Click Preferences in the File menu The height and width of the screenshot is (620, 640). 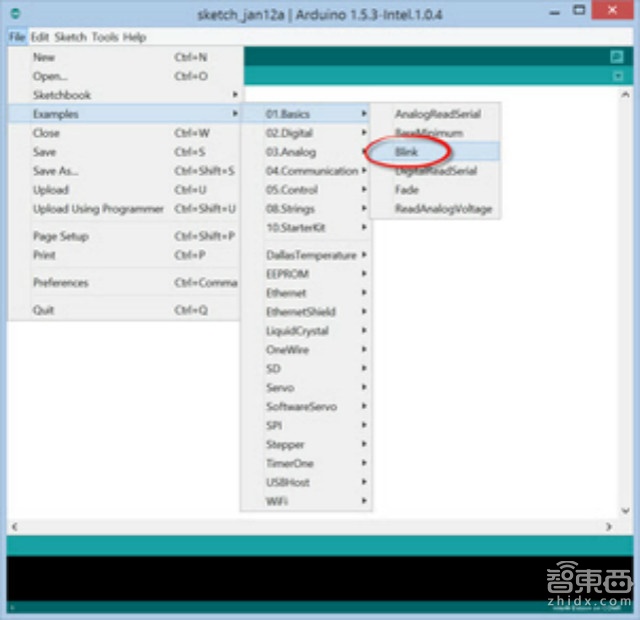coord(61,283)
